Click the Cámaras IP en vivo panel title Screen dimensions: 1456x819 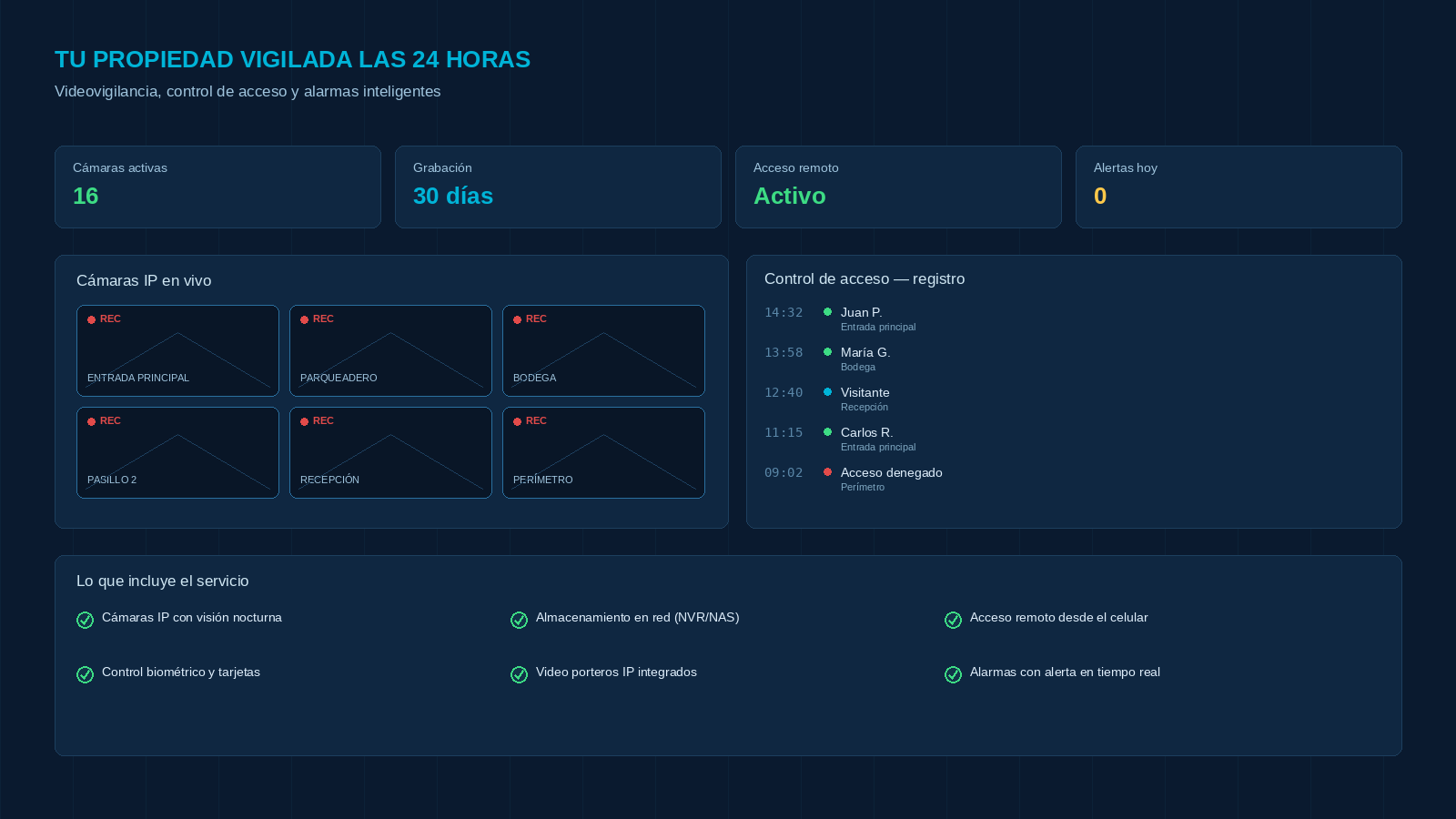[144, 280]
